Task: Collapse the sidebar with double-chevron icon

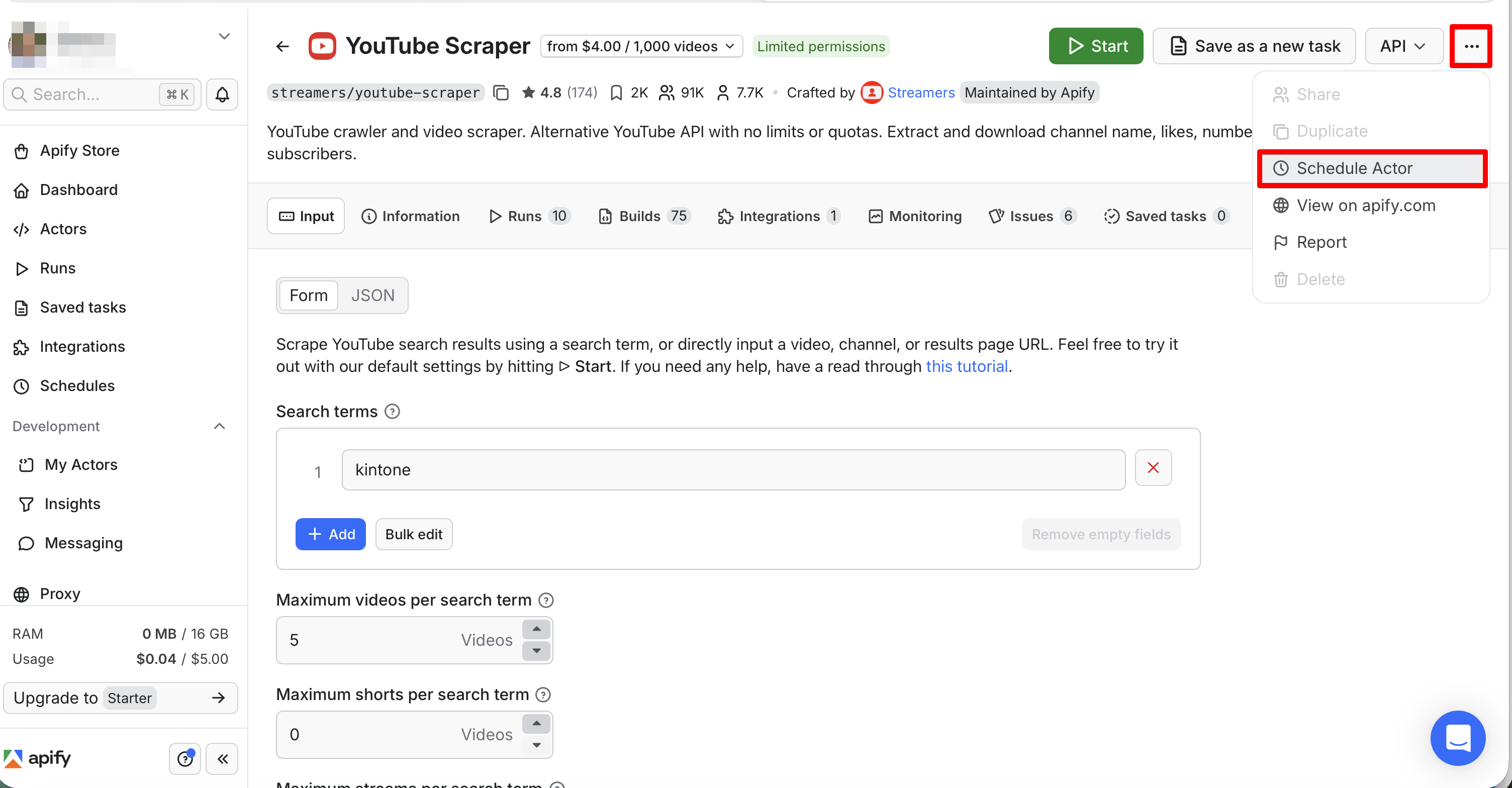Action: (223, 759)
